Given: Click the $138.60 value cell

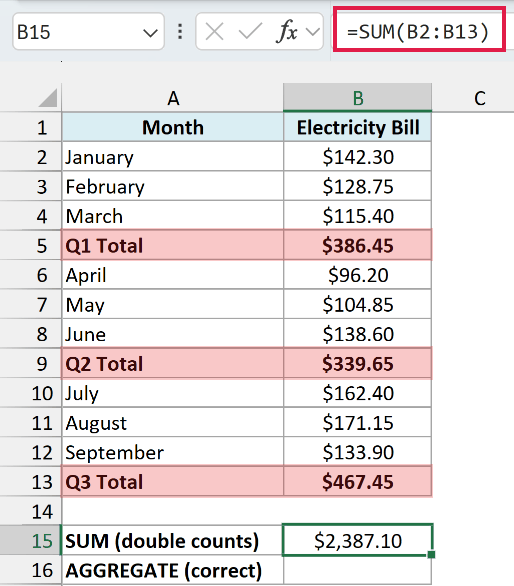Looking at the screenshot, I should (357, 334).
